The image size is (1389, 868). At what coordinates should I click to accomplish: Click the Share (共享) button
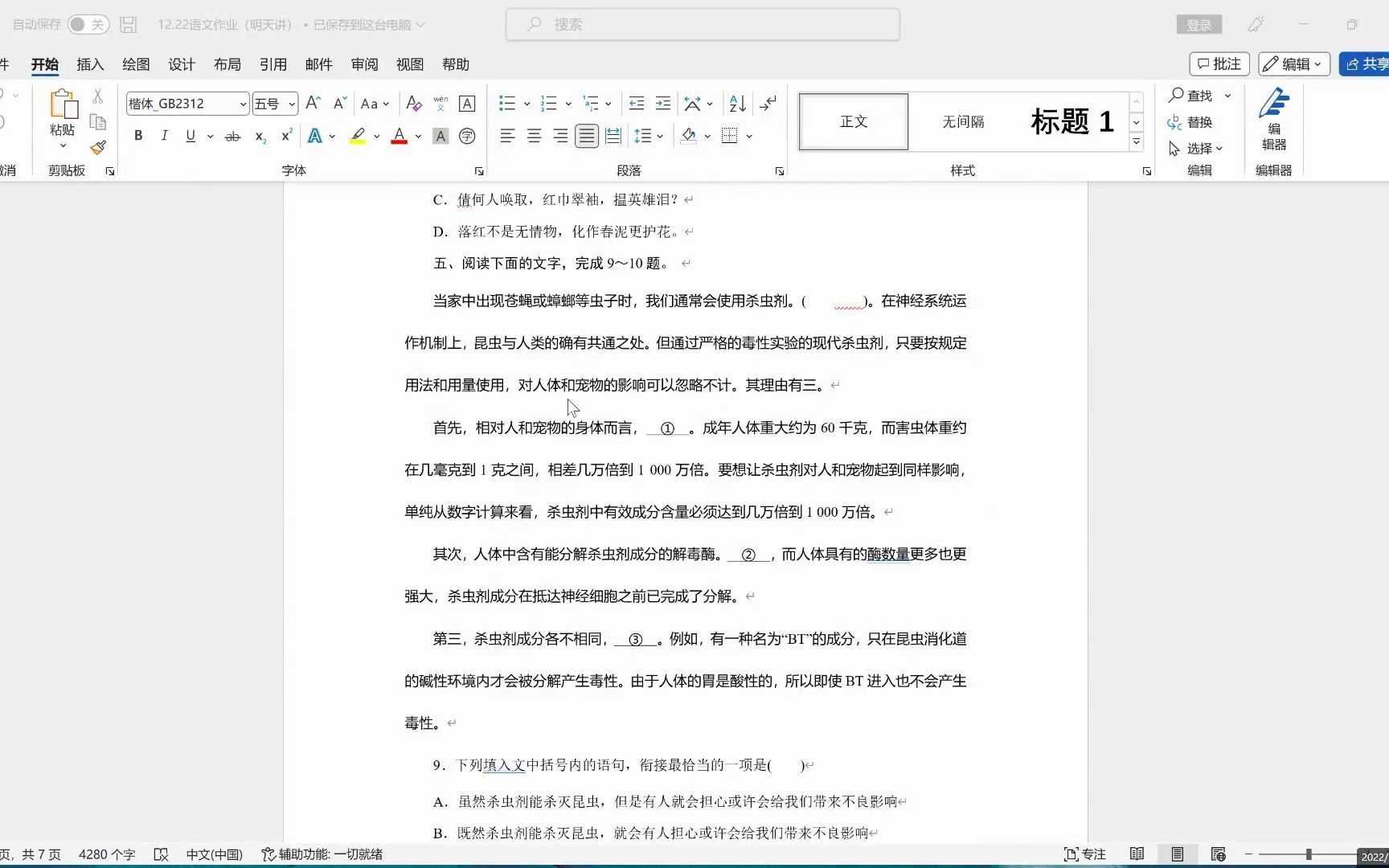(1366, 64)
